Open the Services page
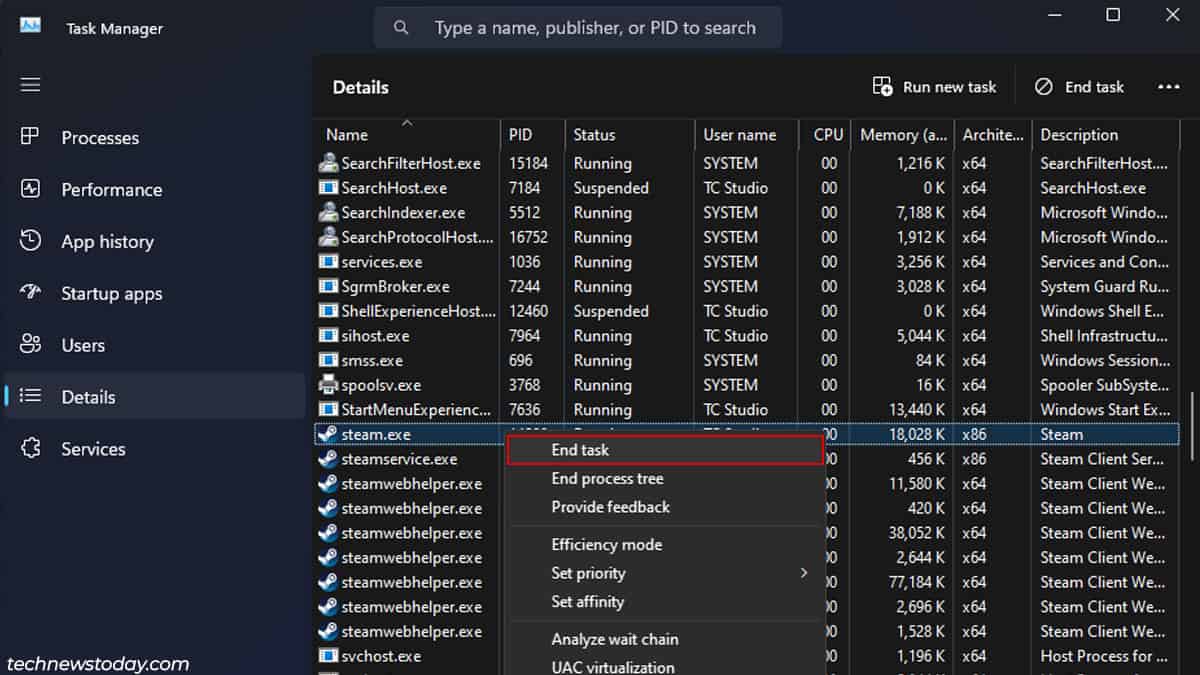The image size is (1200, 675). [x=155, y=449]
